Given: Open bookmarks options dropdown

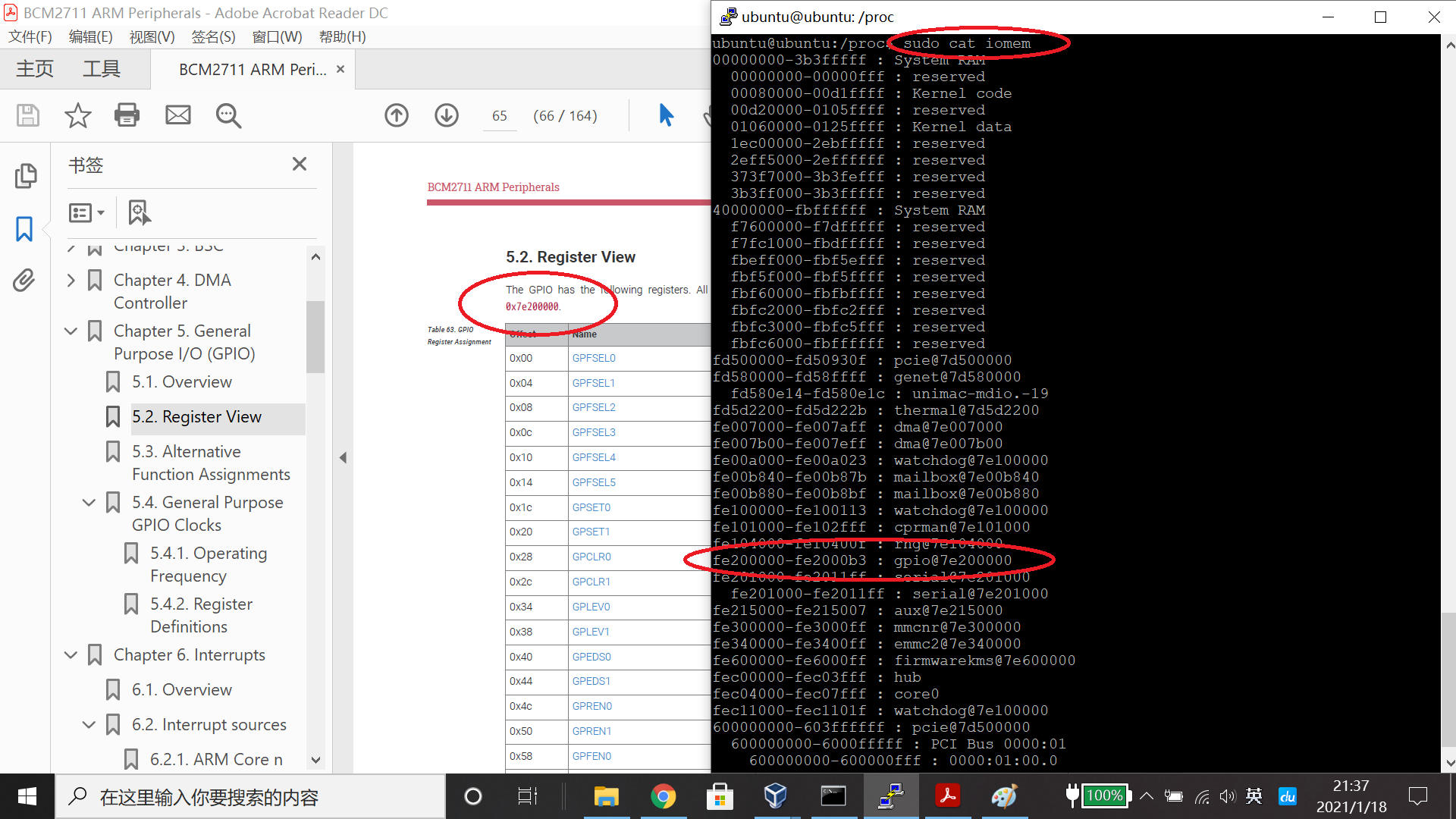Looking at the screenshot, I should (x=86, y=212).
